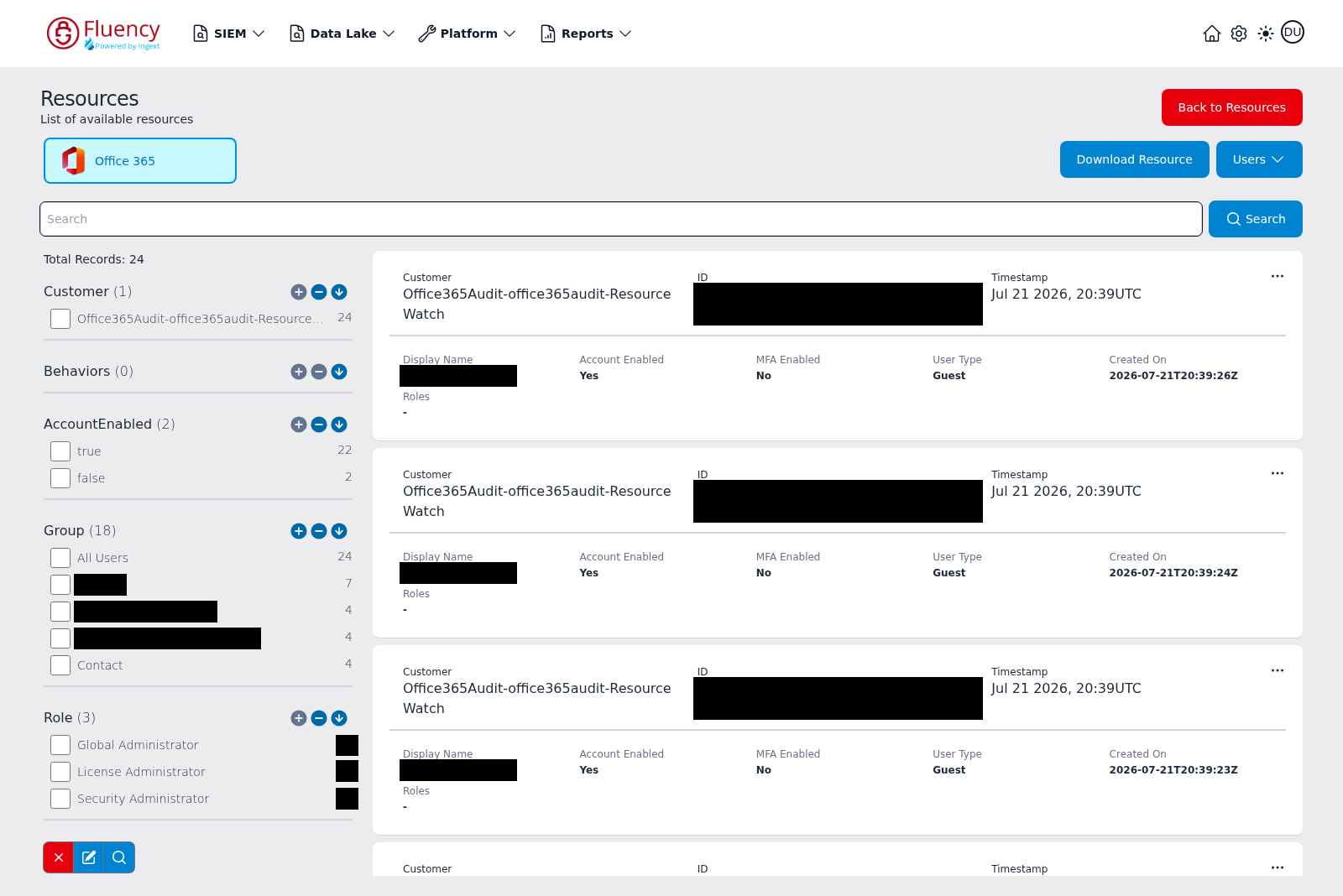Click into the Search input field
This screenshot has width=1343, height=896.
click(621, 219)
